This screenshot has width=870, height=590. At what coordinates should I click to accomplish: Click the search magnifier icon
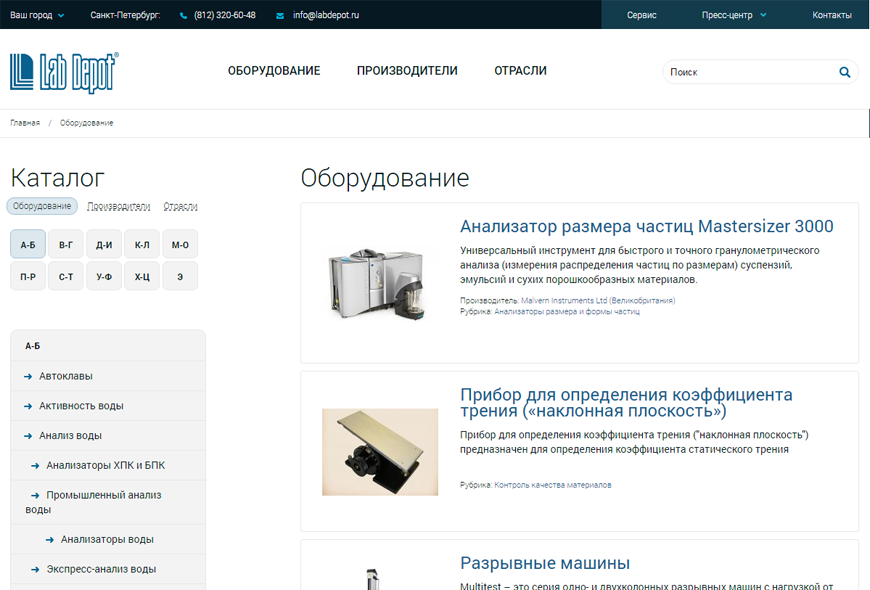(x=844, y=72)
